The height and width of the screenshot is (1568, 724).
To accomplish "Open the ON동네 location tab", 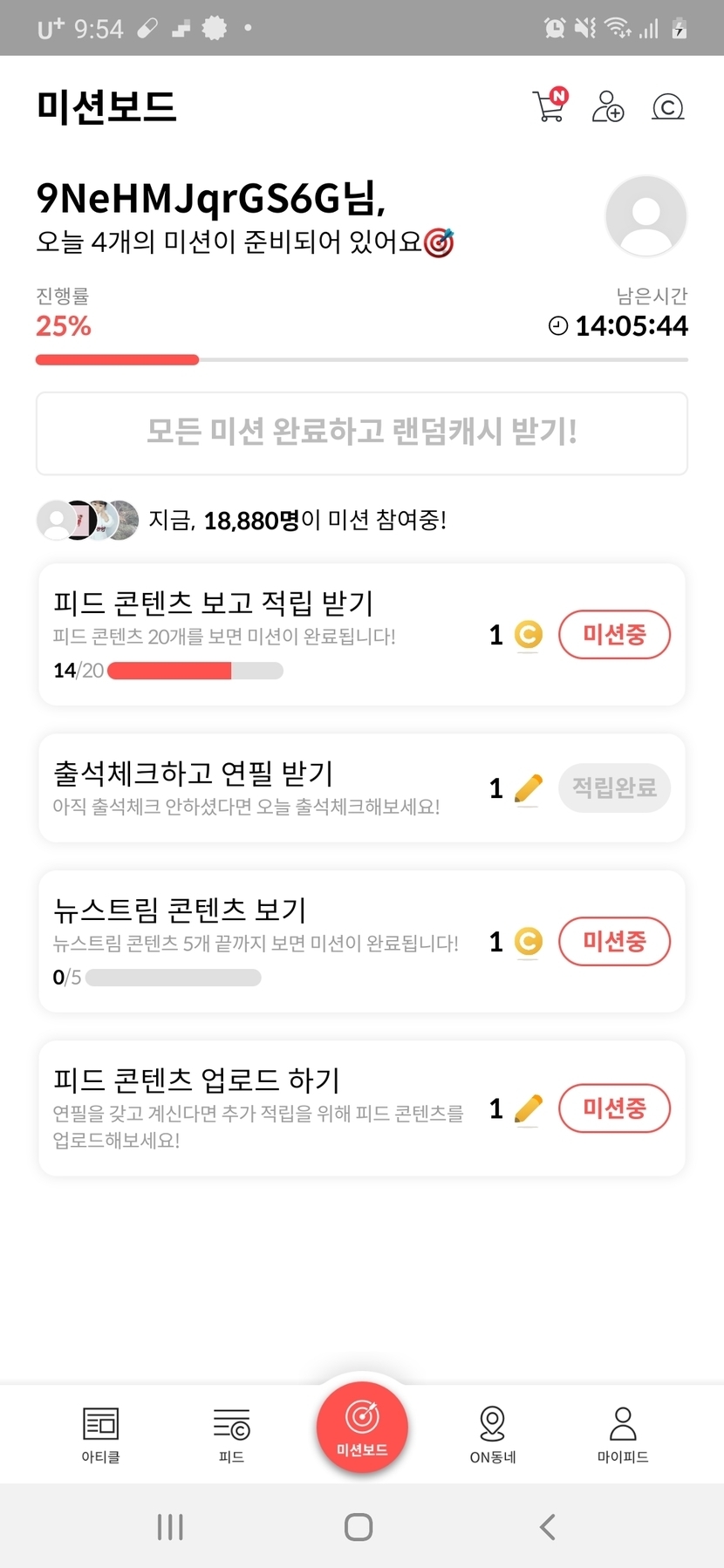I will pyautogui.click(x=493, y=1435).
